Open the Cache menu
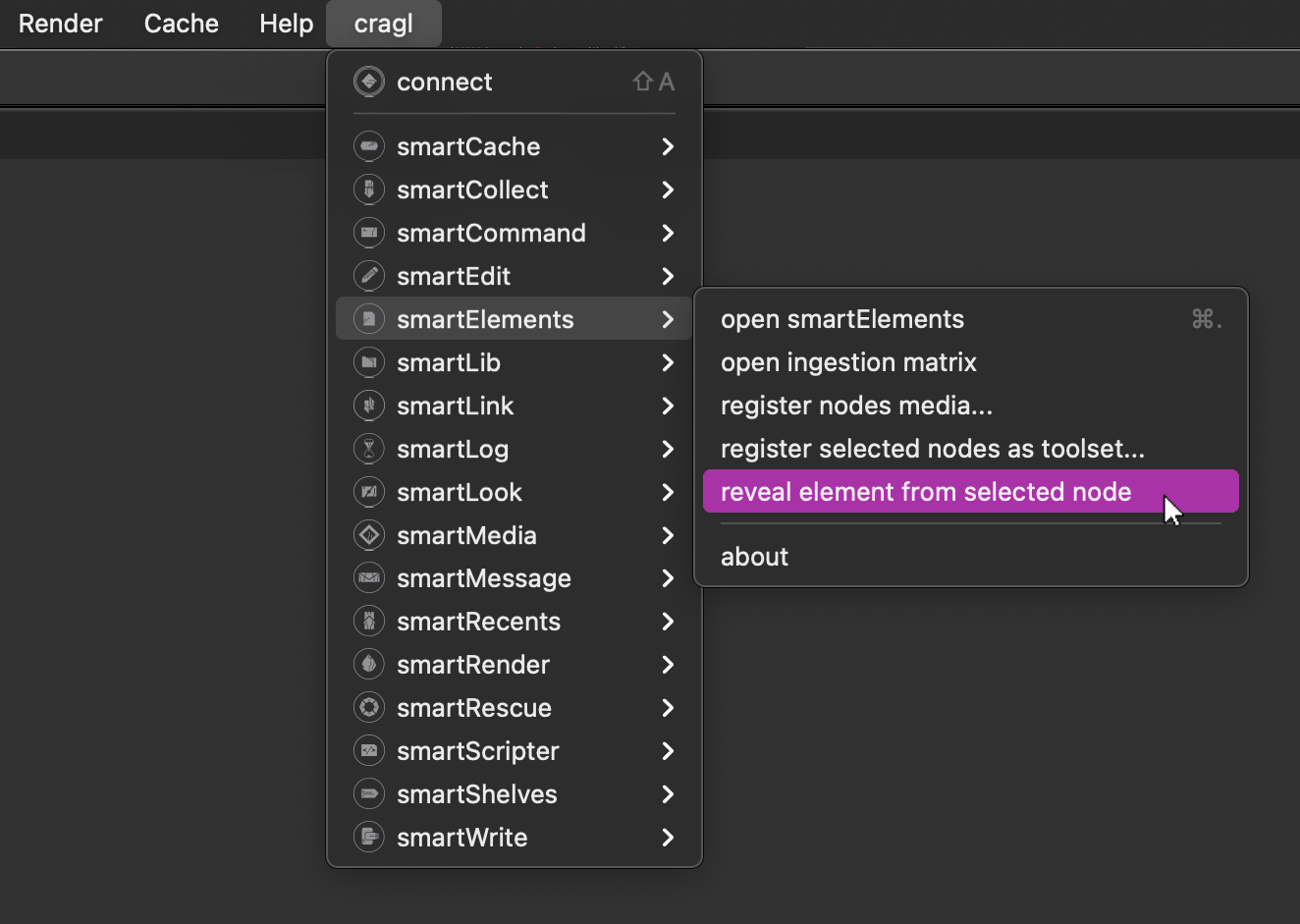The image size is (1300, 924). coord(181,24)
